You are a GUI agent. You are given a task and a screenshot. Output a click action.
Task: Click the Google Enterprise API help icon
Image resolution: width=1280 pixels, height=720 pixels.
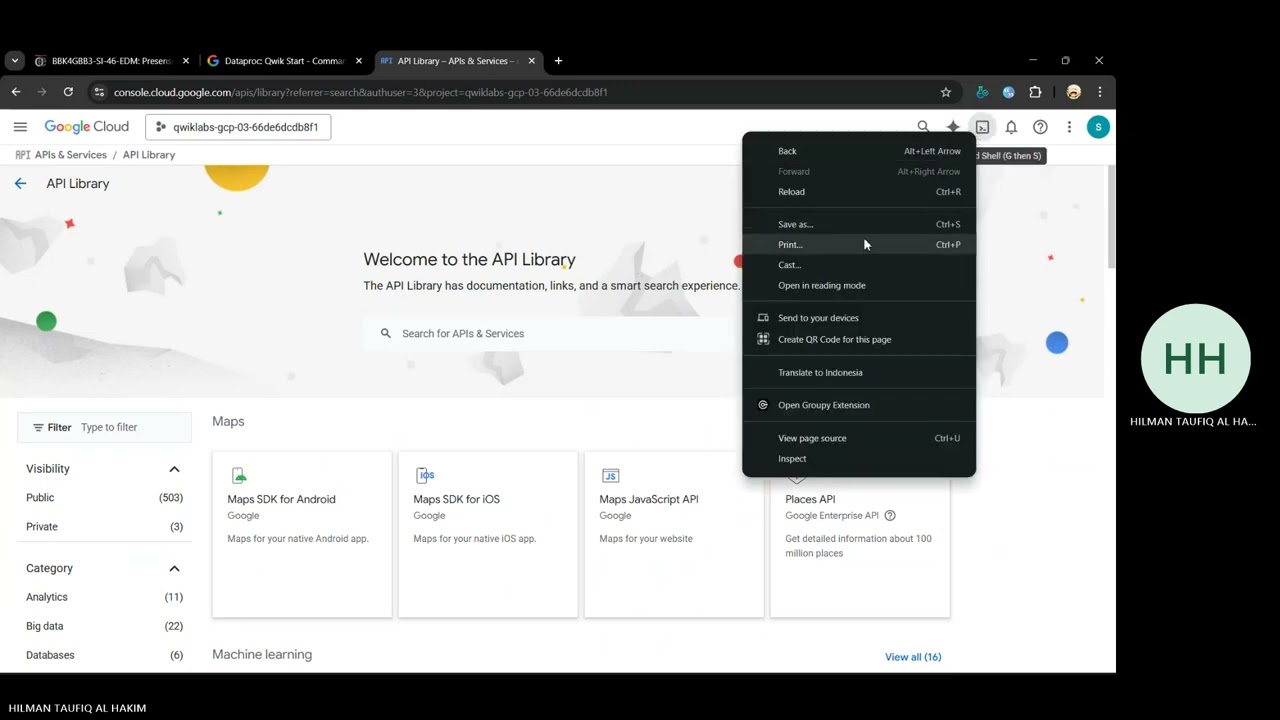890,516
